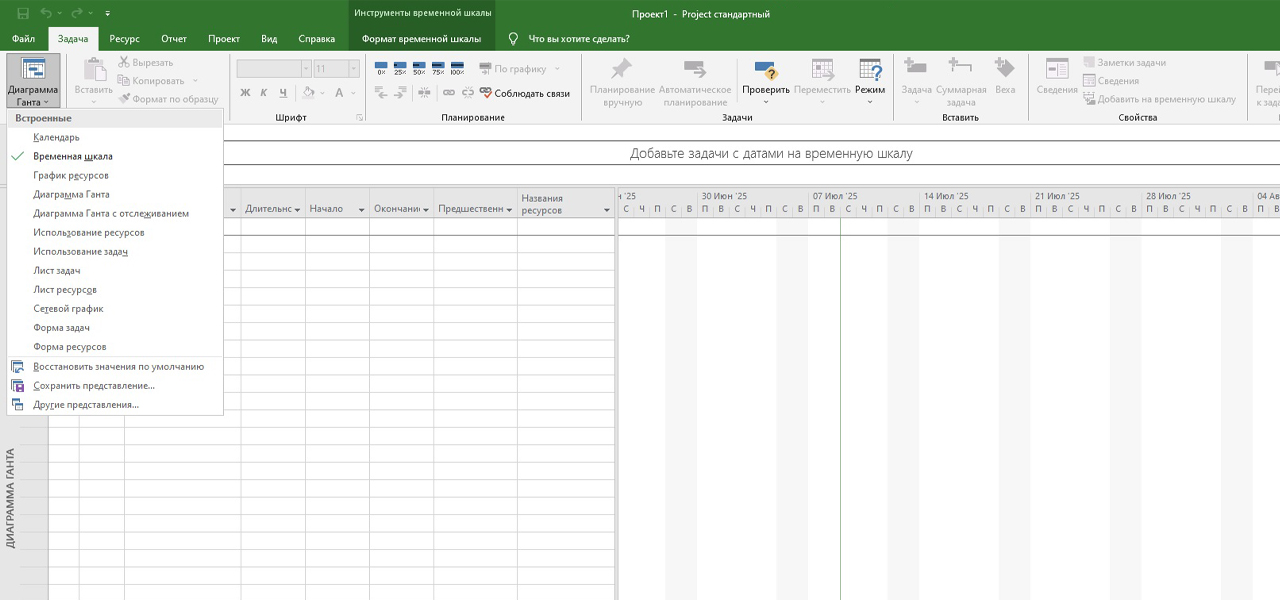Viewport: 1280px width, 600px height.
Task: Switch to the Проект tab
Action: pos(224,39)
